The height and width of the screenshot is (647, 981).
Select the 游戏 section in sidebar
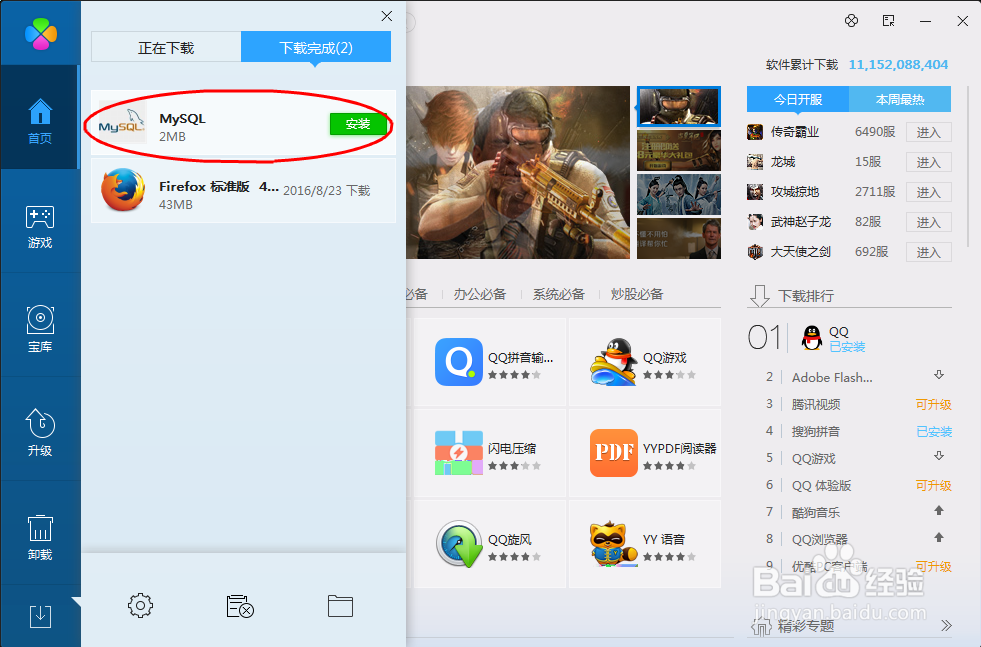pos(40,228)
